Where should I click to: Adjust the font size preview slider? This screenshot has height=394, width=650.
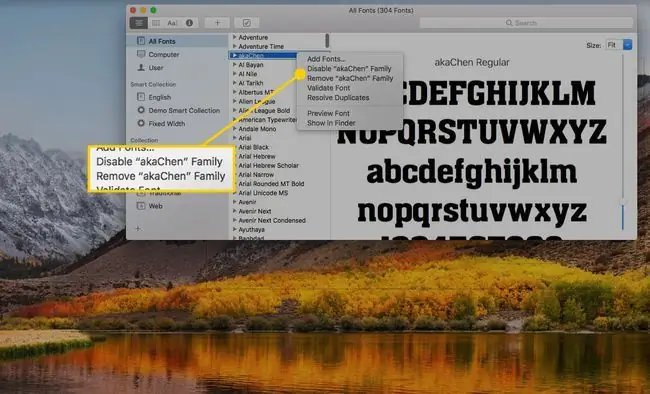coord(623,202)
